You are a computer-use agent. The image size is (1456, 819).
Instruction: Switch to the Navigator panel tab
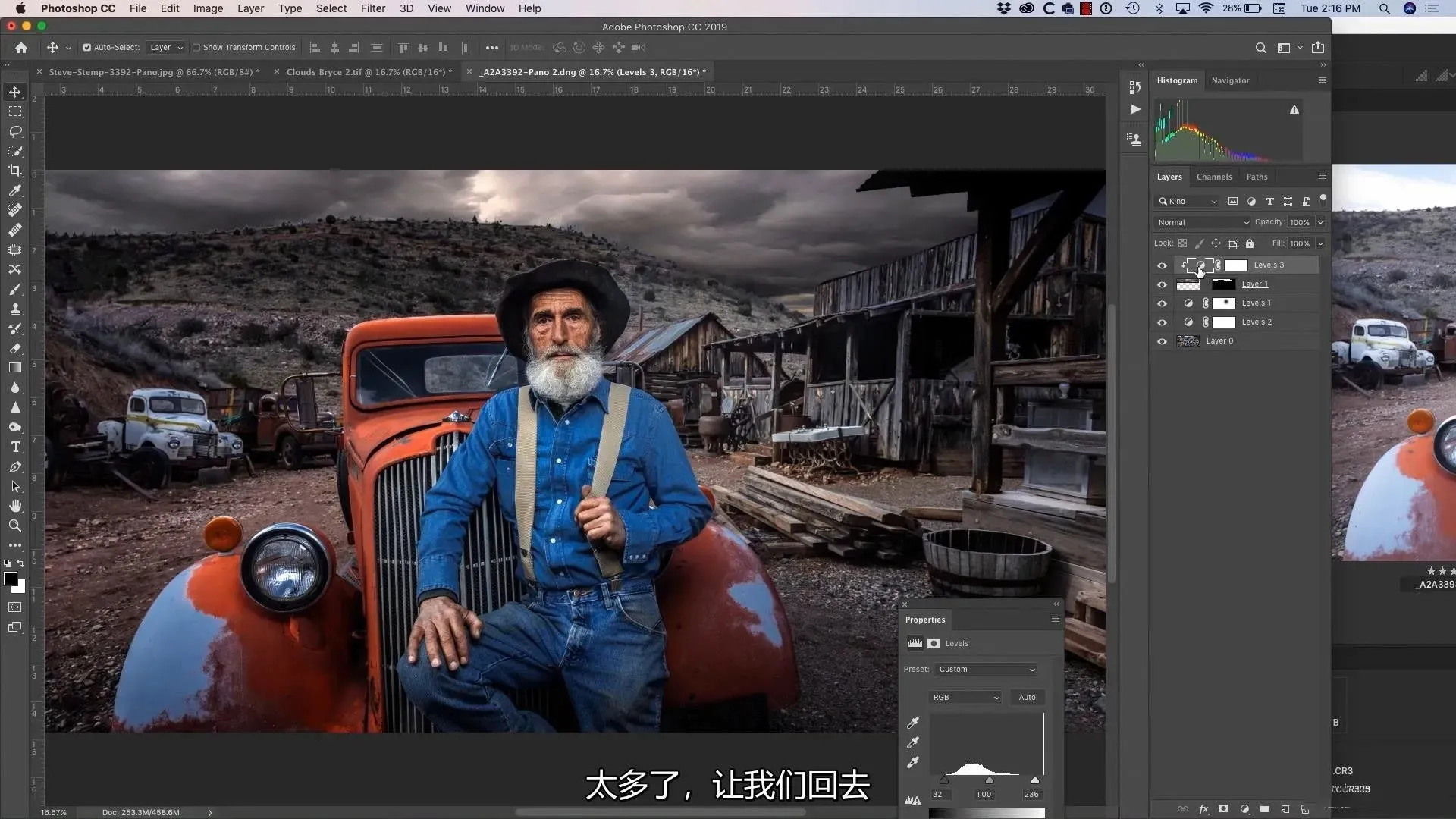(x=1230, y=80)
